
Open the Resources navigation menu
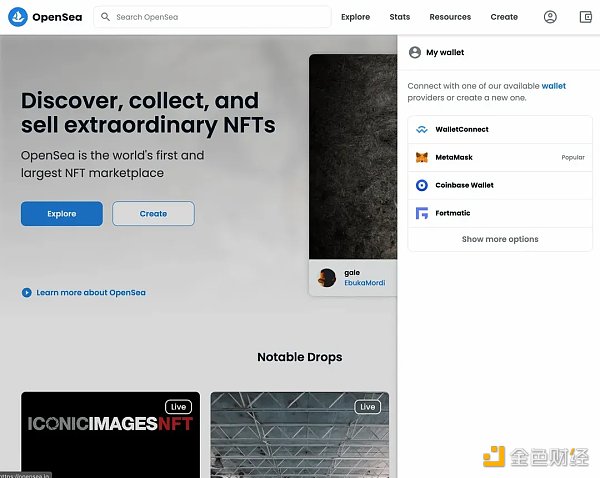point(450,17)
